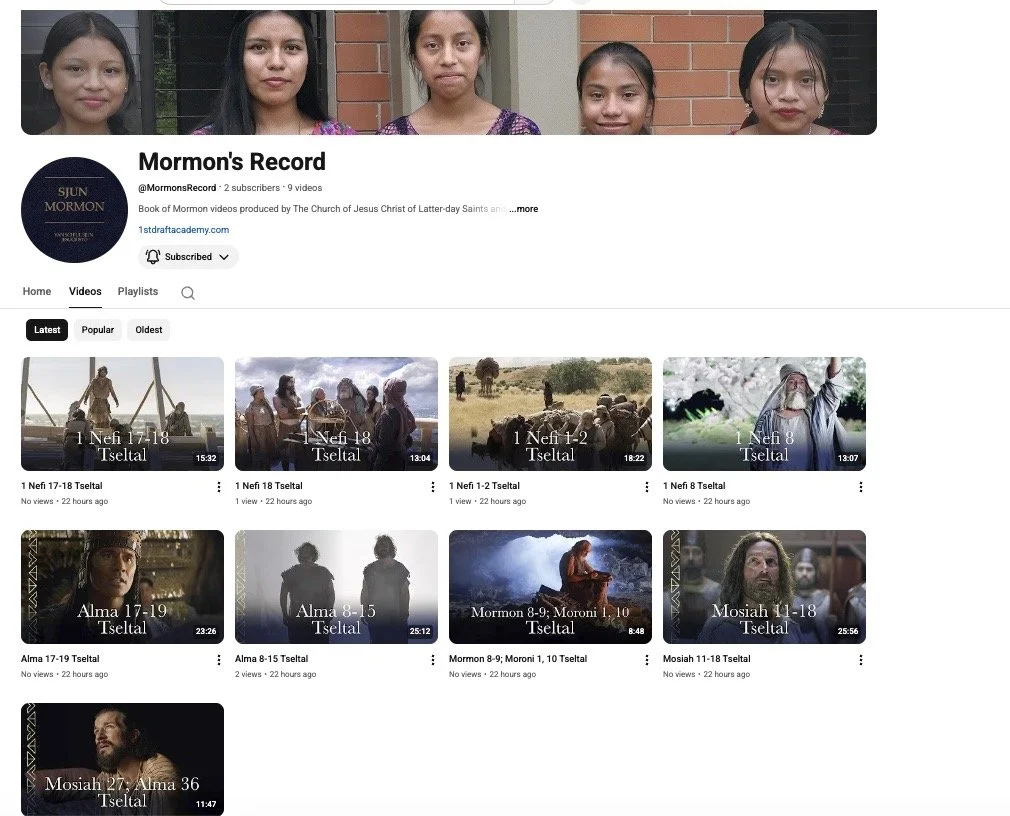Open more options for 1 Nefi 1-2 Tseltal

[647, 487]
